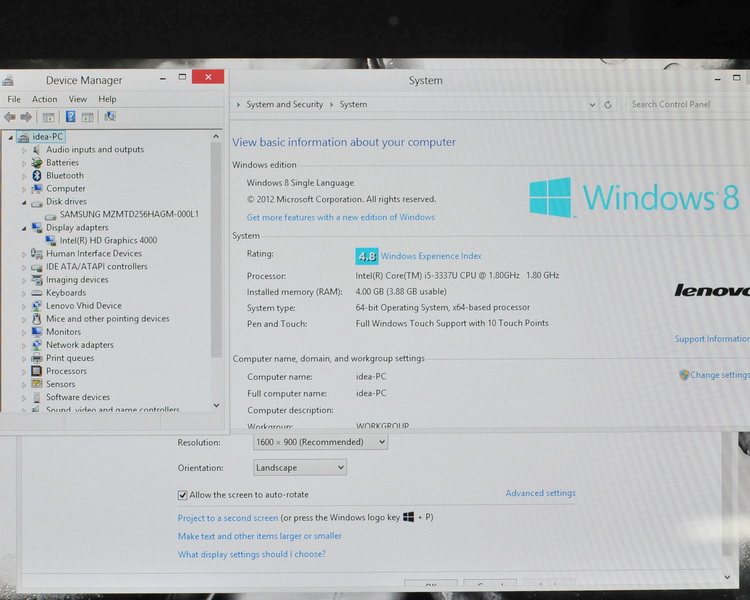This screenshot has height=600, width=750.
Task: Collapse the idea-PC root node
Action: click(10, 137)
